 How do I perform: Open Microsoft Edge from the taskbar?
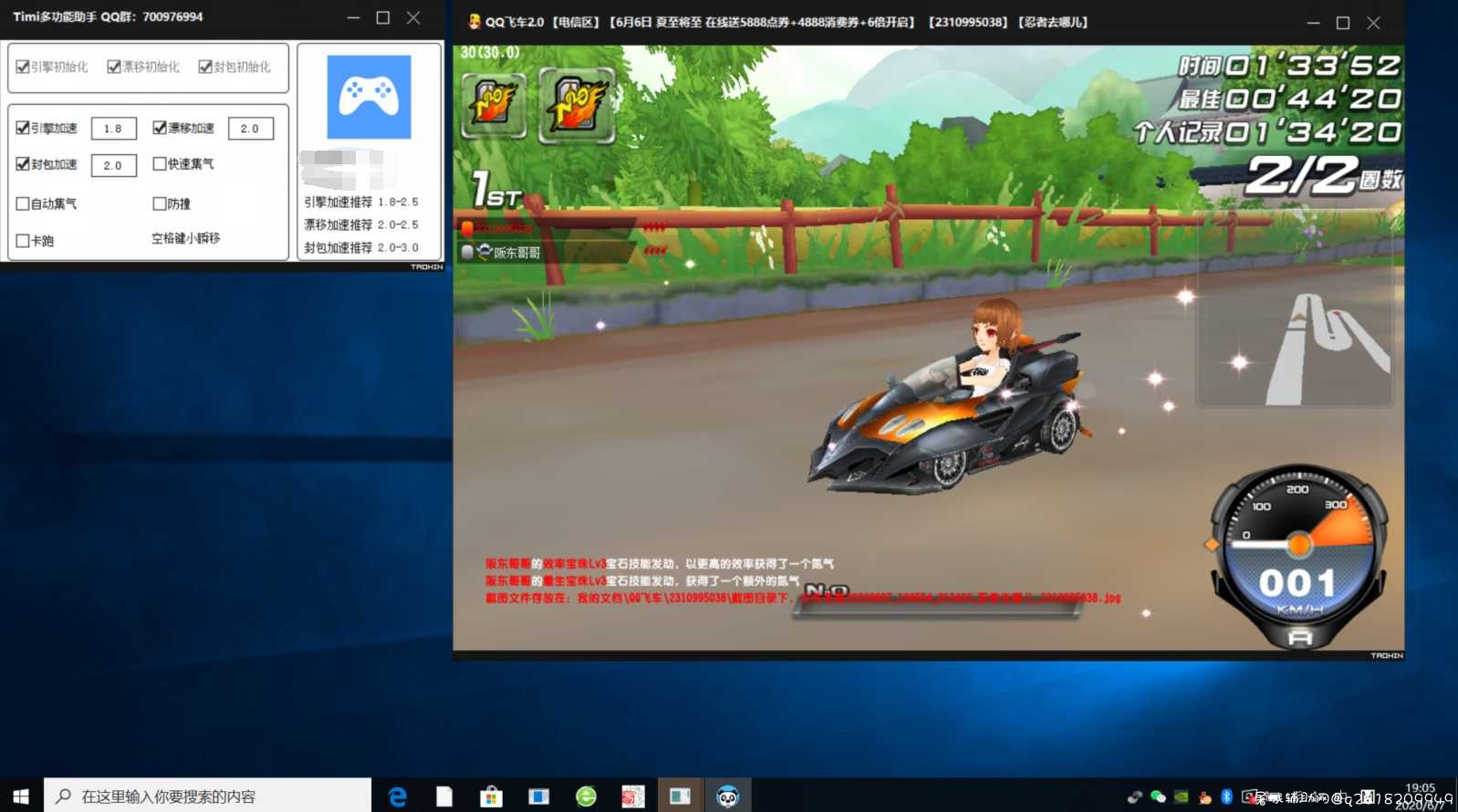[x=397, y=796]
